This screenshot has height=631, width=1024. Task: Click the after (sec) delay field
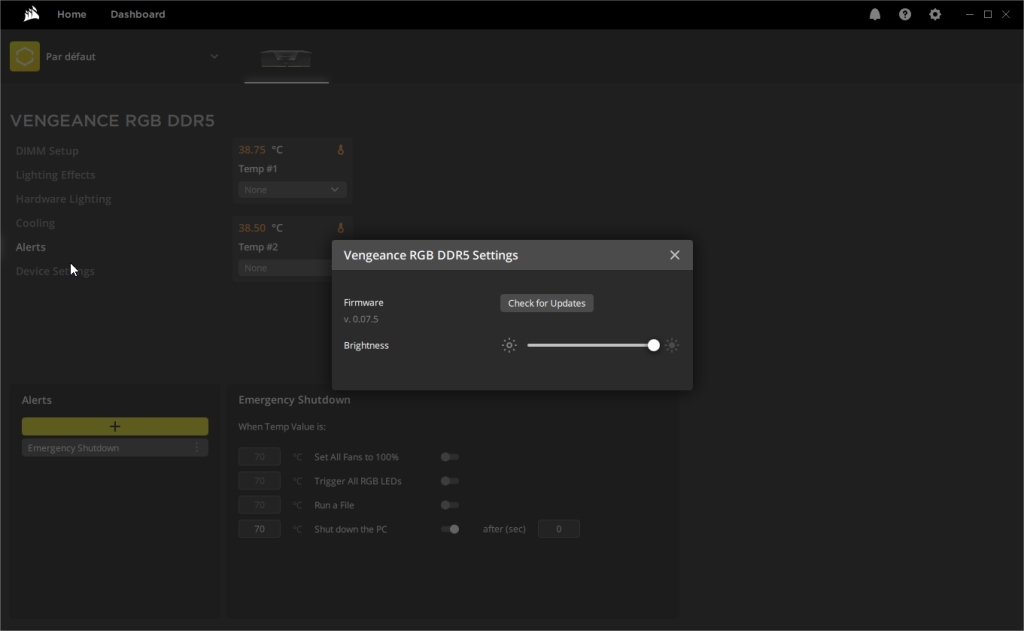558,529
